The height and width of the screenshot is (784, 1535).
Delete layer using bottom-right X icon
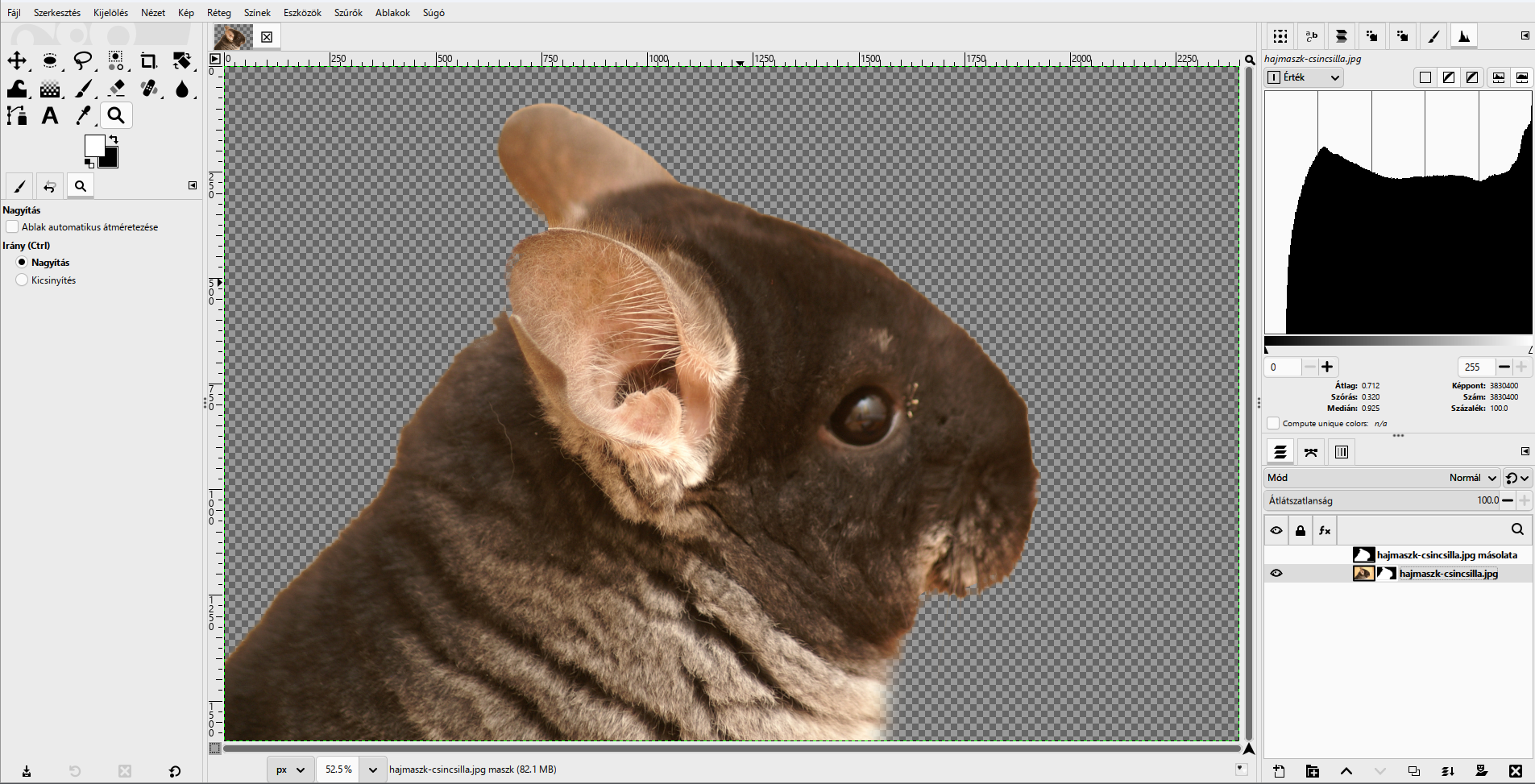tap(1515, 771)
